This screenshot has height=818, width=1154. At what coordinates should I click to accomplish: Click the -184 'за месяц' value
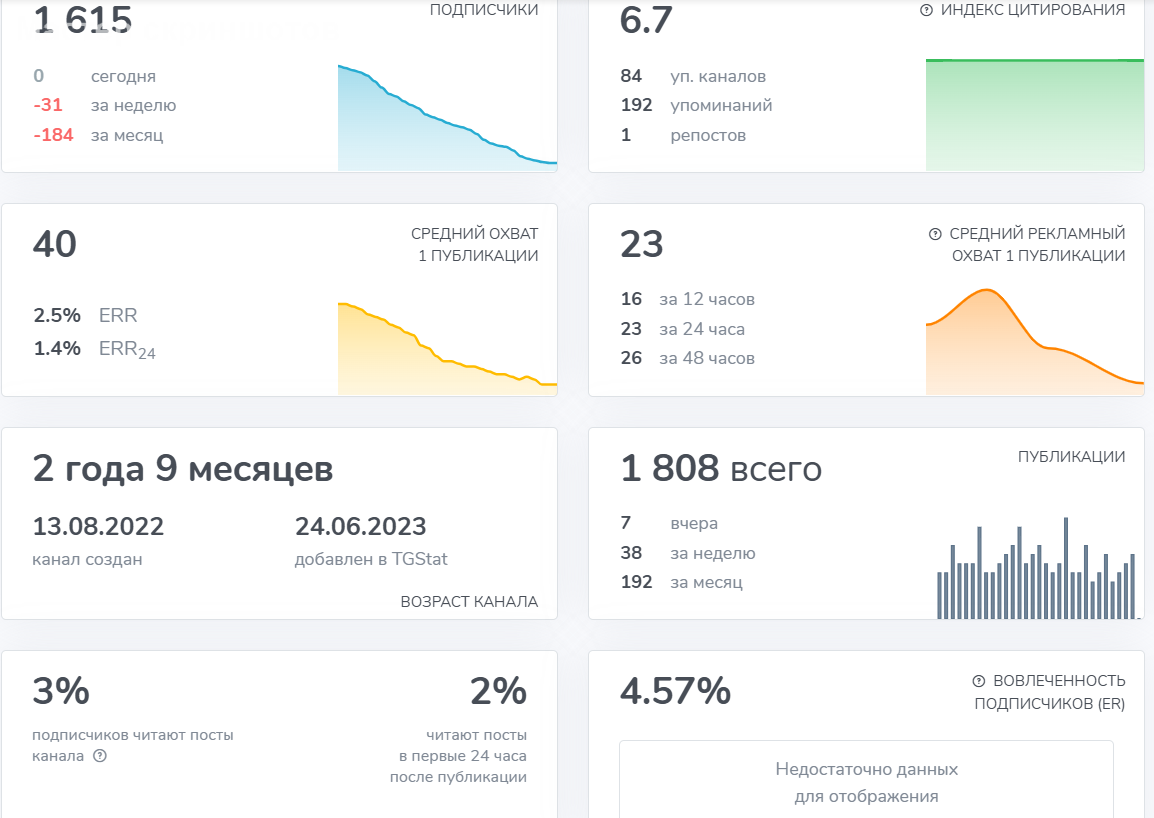53,135
